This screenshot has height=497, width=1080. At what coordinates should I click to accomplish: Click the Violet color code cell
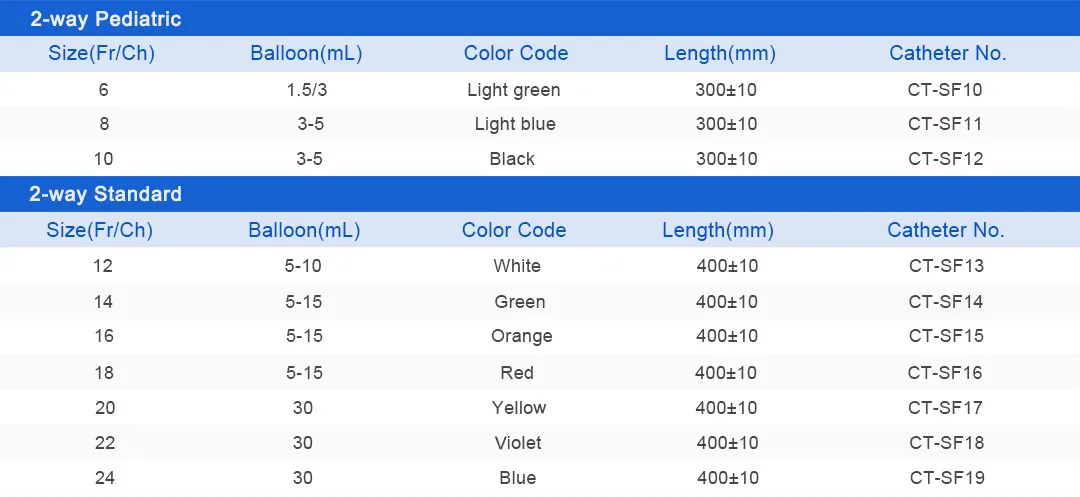pyautogui.click(x=518, y=443)
